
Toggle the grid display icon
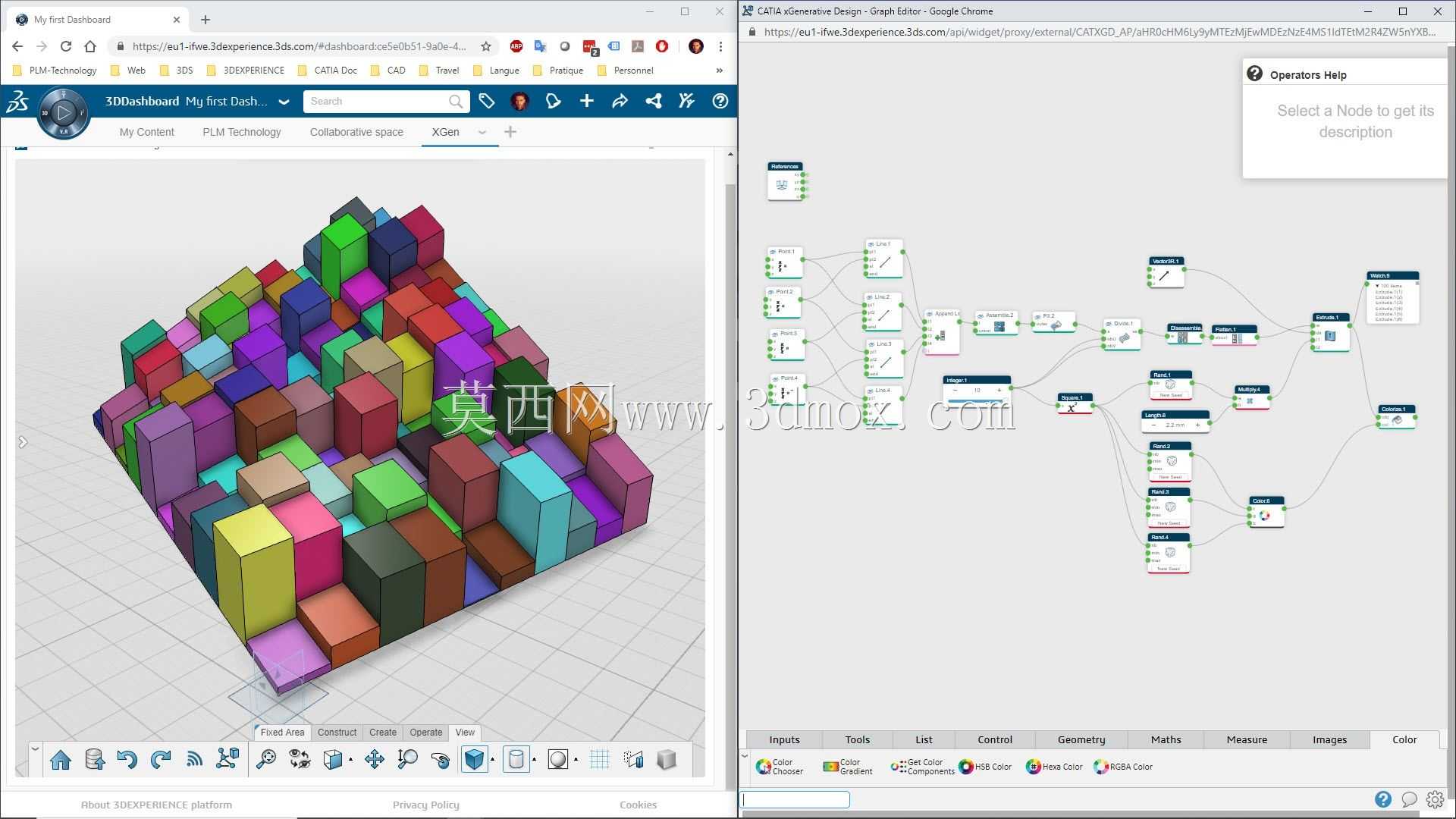(600, 759)
